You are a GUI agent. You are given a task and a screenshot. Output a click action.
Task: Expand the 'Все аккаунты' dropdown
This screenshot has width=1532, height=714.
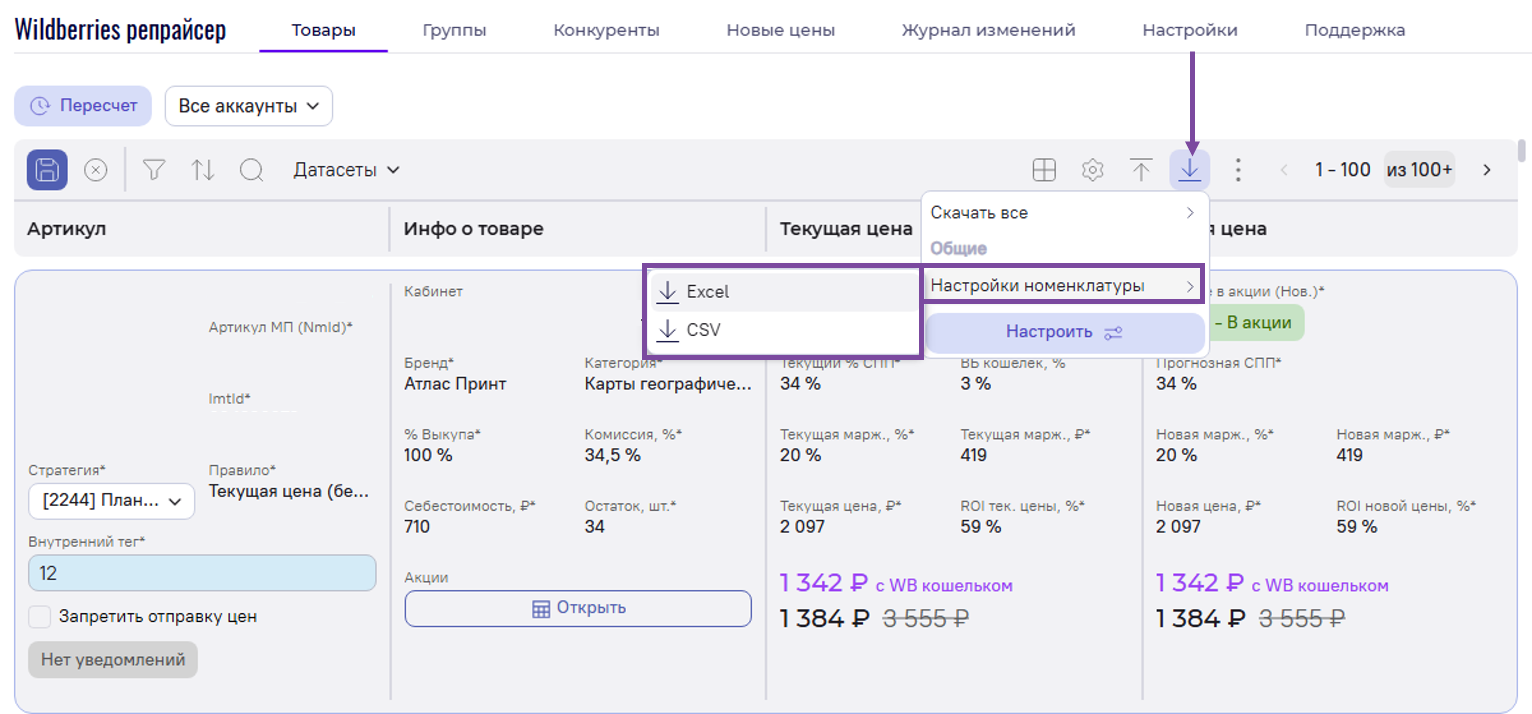(x=248, y=106)
